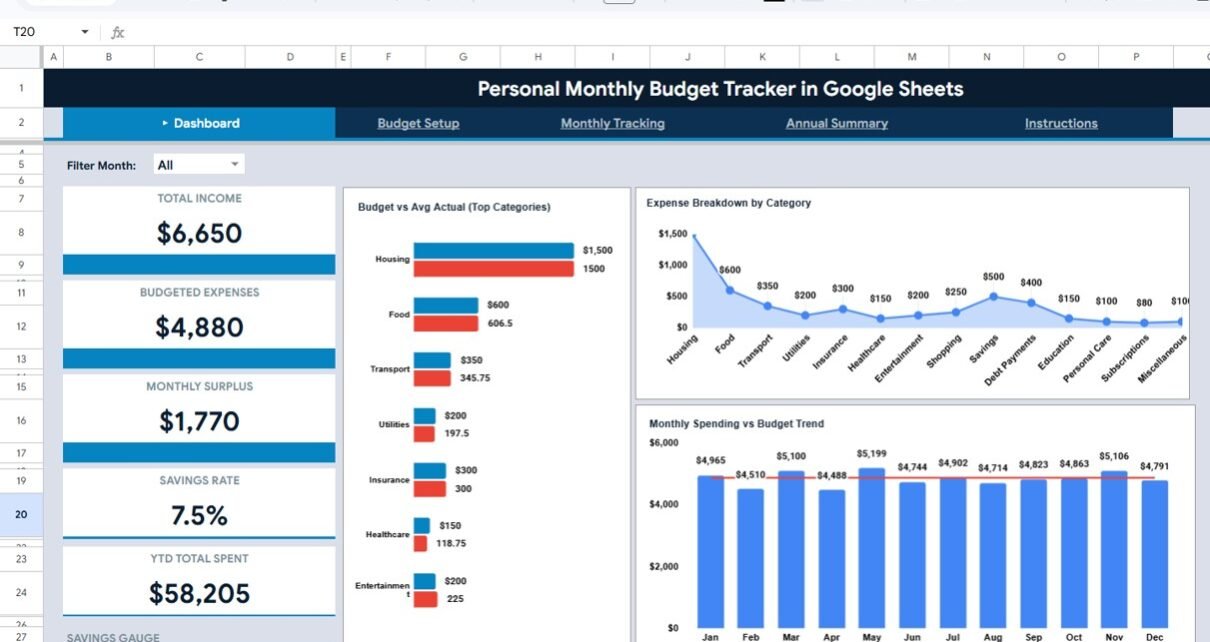Open the Name Box dropdown arrow
This screenshot has height=642, width=1210.
[84, 32]
